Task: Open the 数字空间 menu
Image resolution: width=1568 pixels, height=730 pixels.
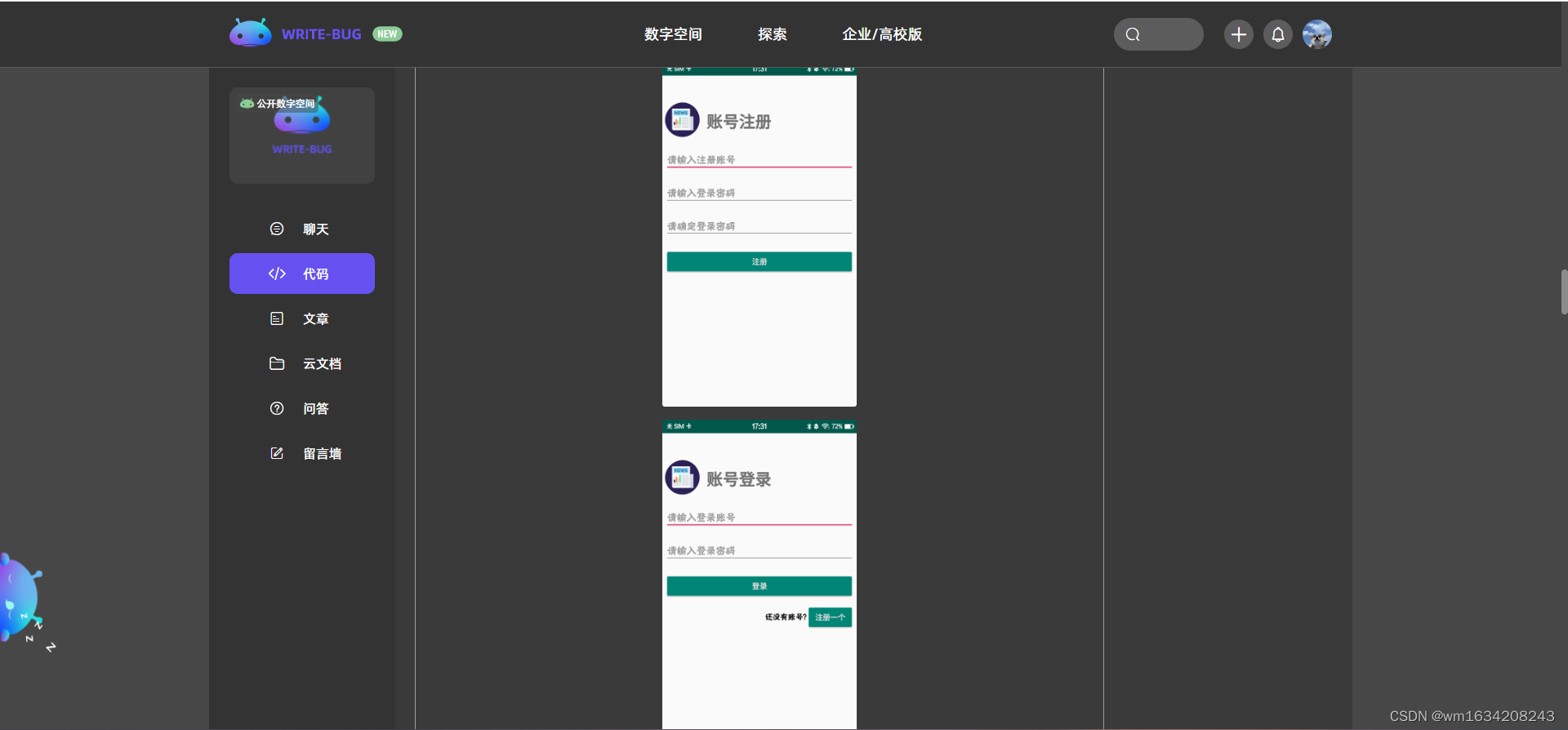Action: tap(673, 34)
